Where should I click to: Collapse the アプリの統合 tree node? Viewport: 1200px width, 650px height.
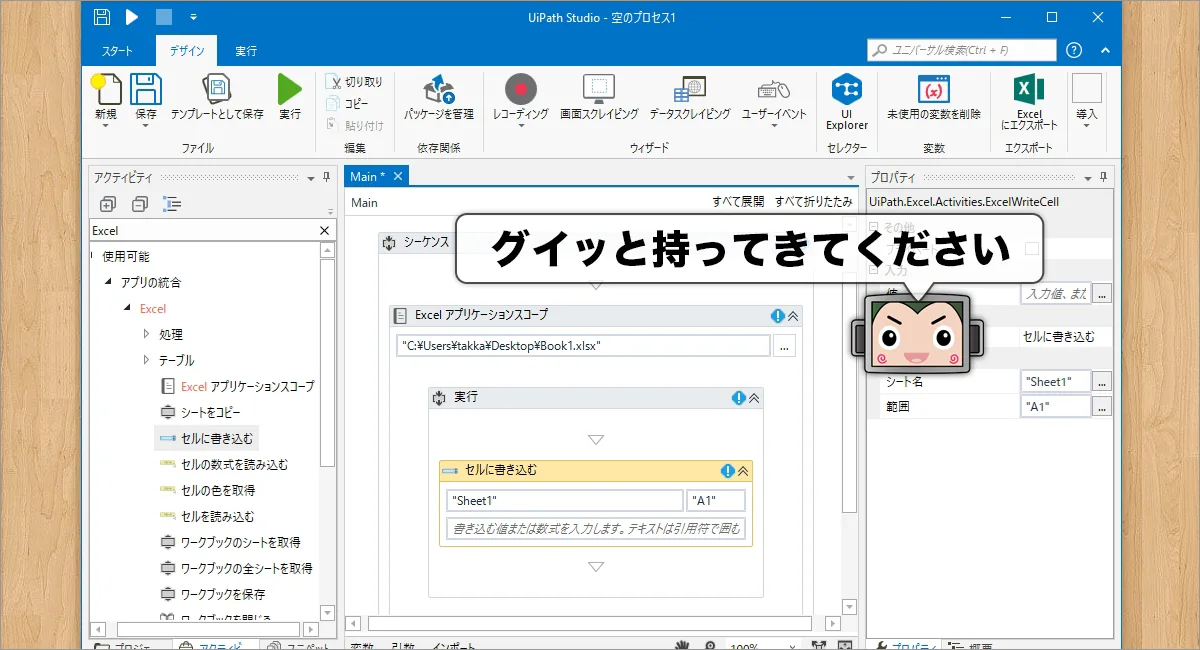[108, 283]
